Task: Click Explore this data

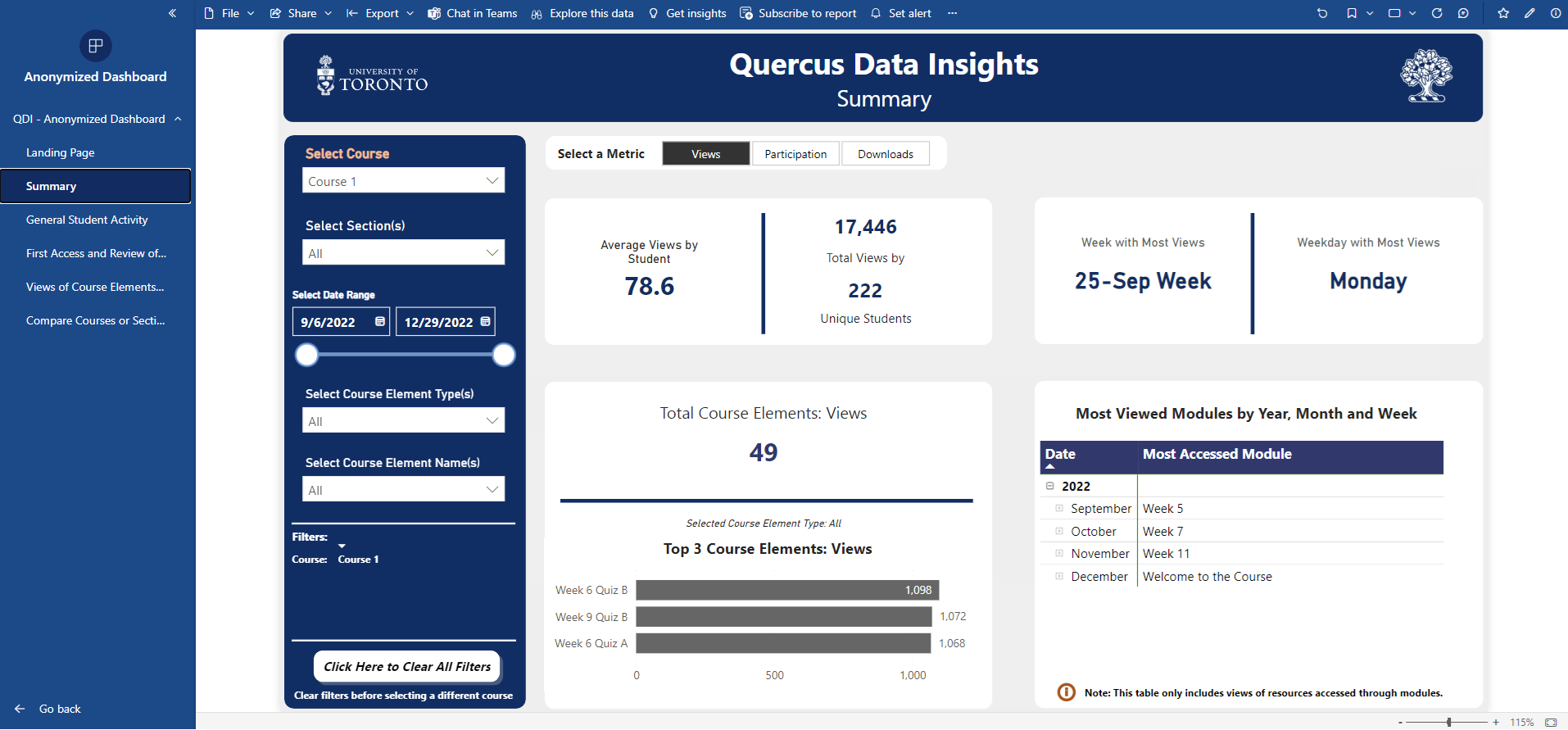Action: click(x=582, y=13)
